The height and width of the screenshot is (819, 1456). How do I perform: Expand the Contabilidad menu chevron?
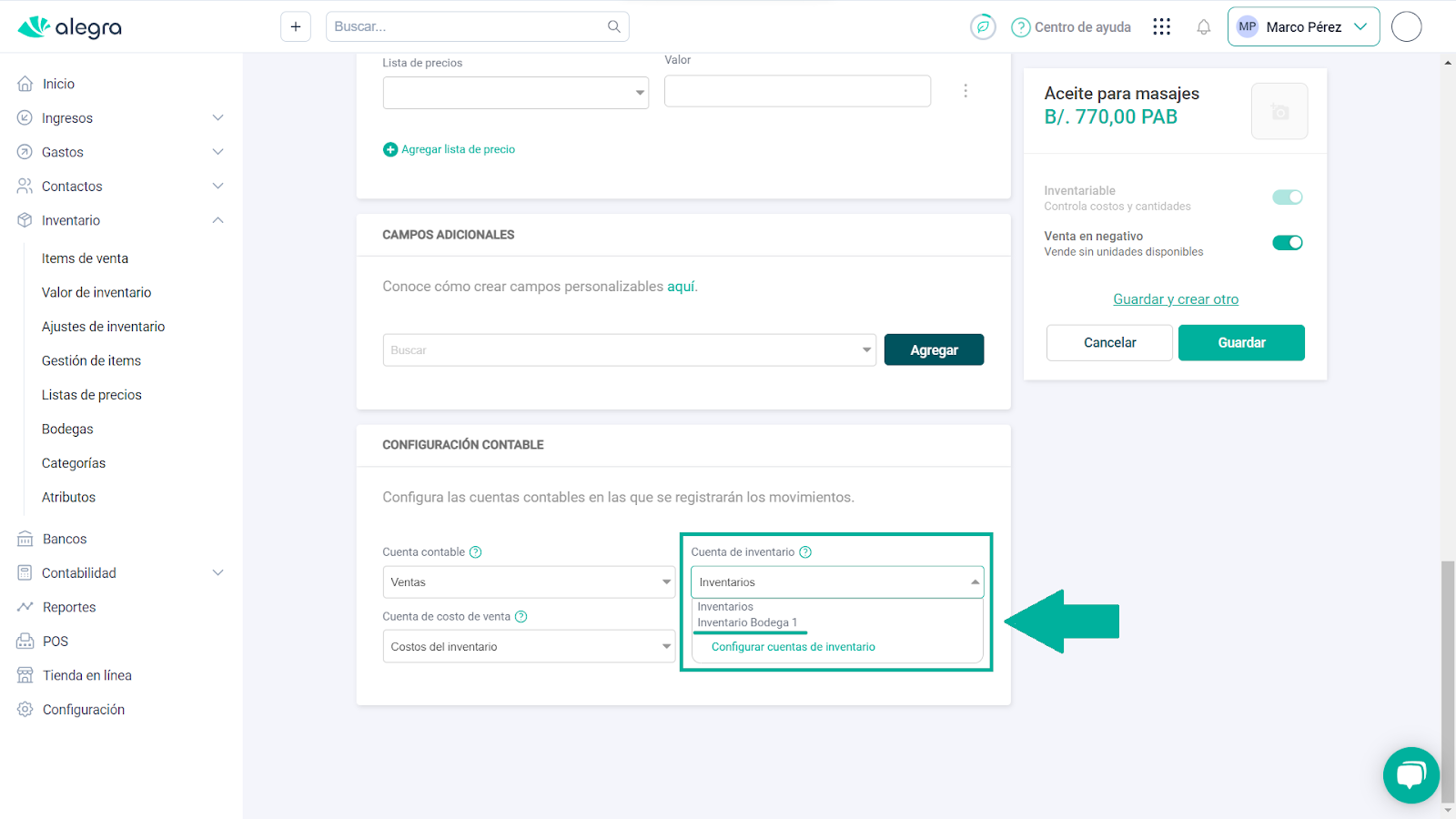coord(217,572)
